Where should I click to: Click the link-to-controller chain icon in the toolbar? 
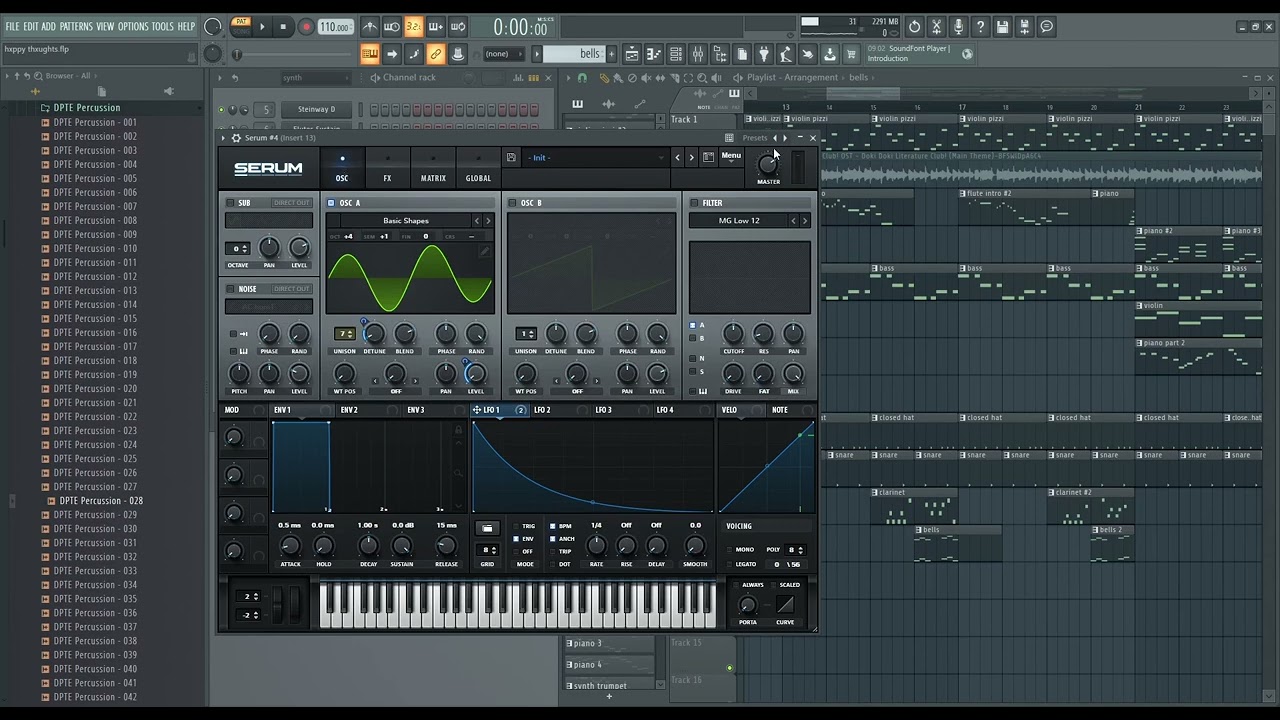tap(435, 54)
